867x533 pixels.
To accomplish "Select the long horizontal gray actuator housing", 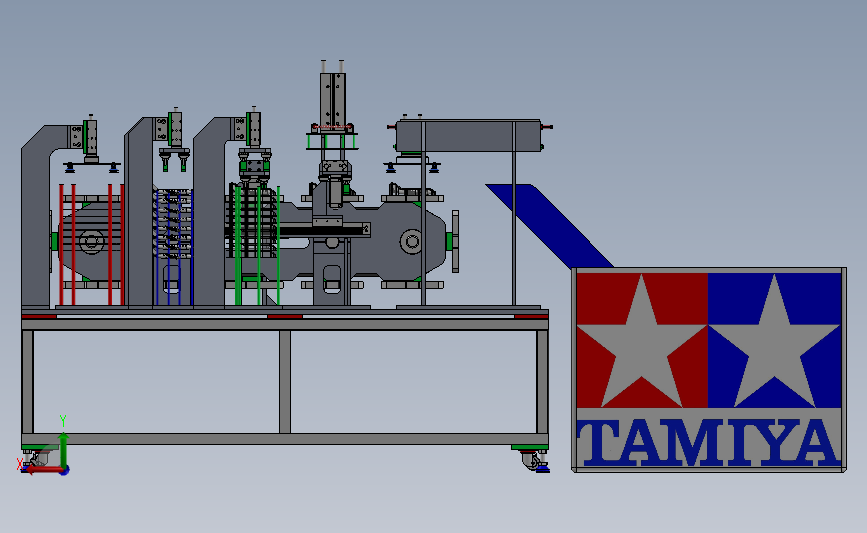I will (x=468, y=135).
